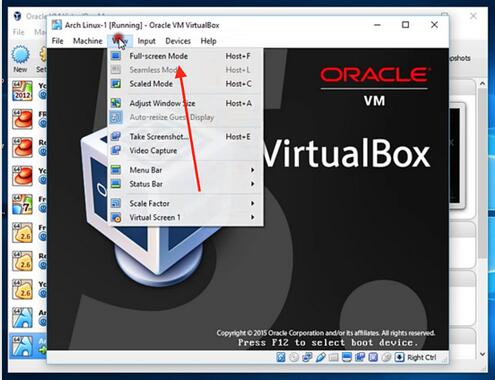Viewport: 495px width, 380px height.
Task: Open File menu in background Manager window
Action: pos(18,32)
